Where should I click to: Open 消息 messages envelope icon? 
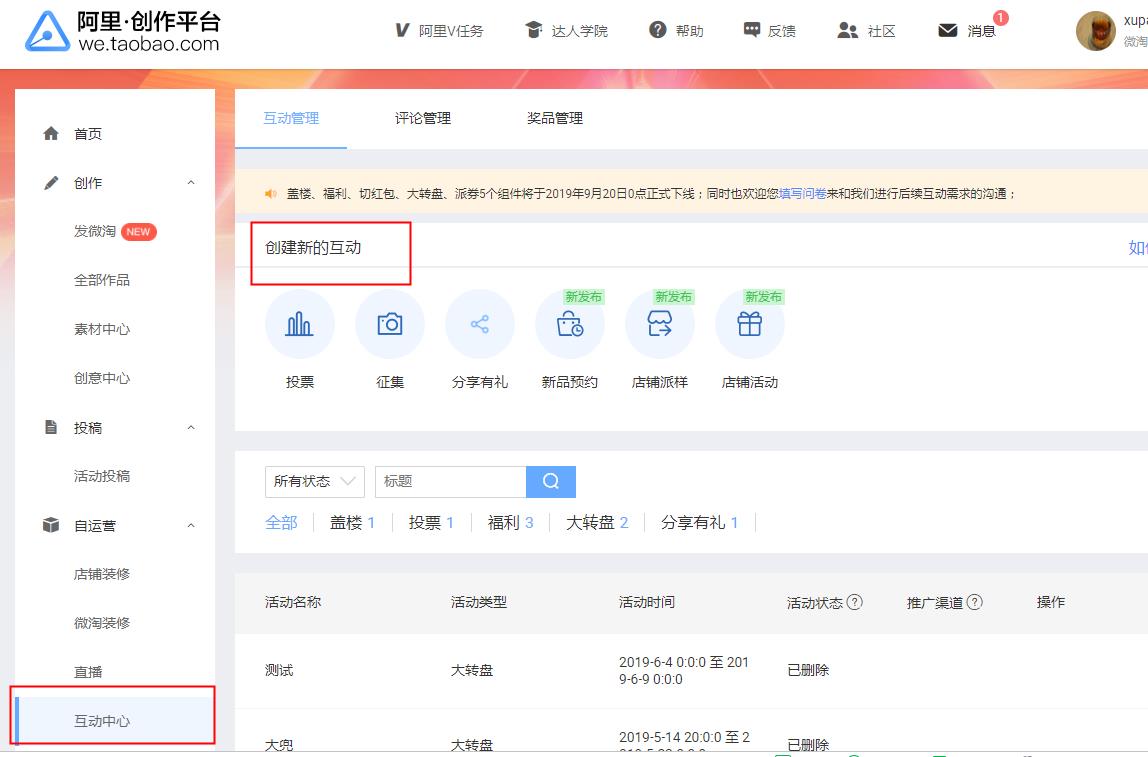pos(948,30)
